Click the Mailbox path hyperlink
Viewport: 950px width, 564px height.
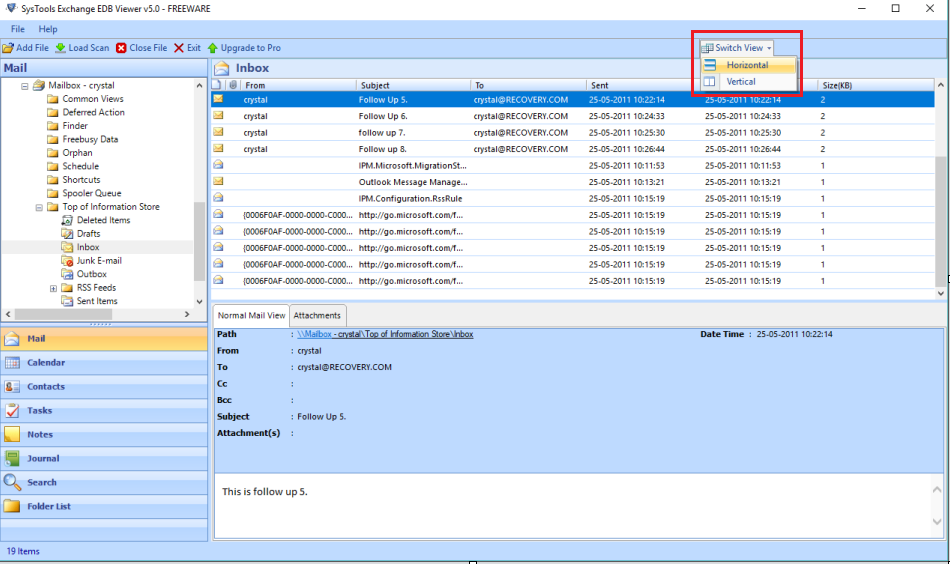pos(385,334)
